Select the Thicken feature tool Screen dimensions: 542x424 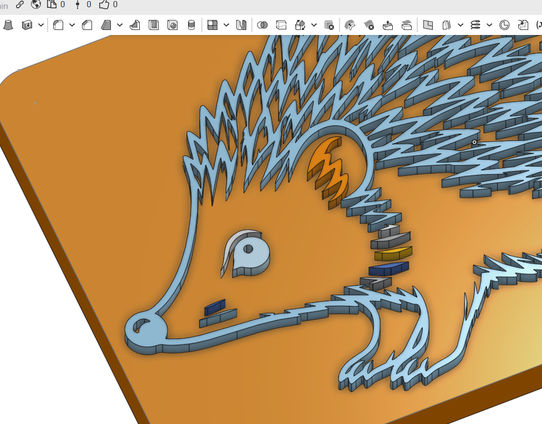tap(27, 25)
